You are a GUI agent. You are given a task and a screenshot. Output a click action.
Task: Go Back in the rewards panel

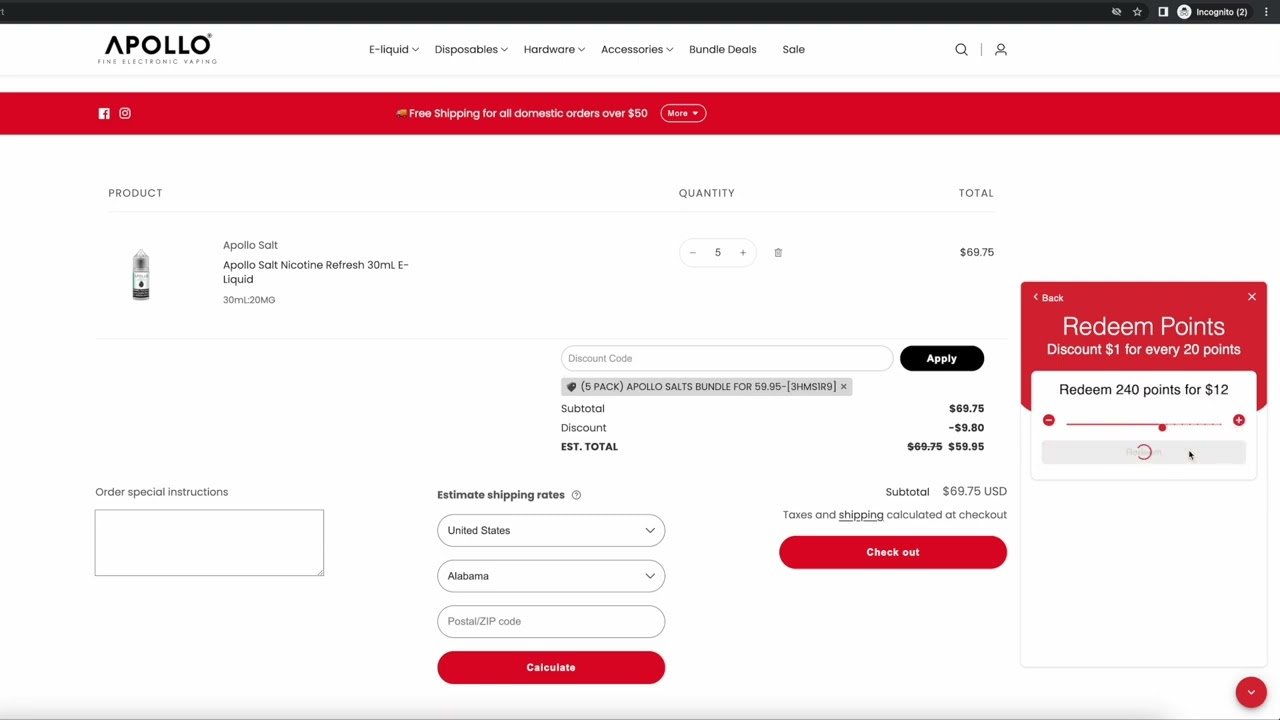click(x=1048, y=298)
